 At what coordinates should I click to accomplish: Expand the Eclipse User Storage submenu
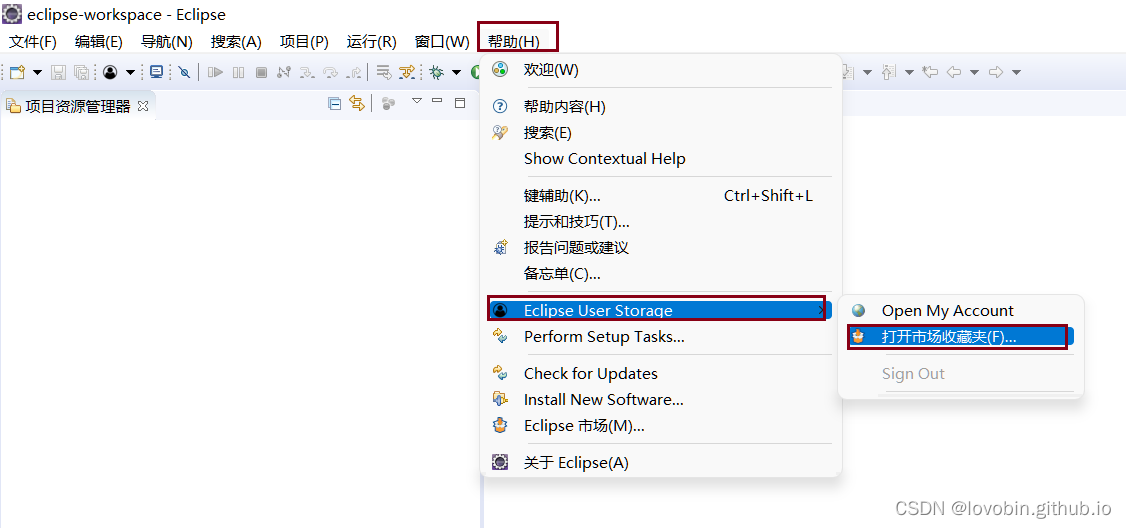point(661,310)
